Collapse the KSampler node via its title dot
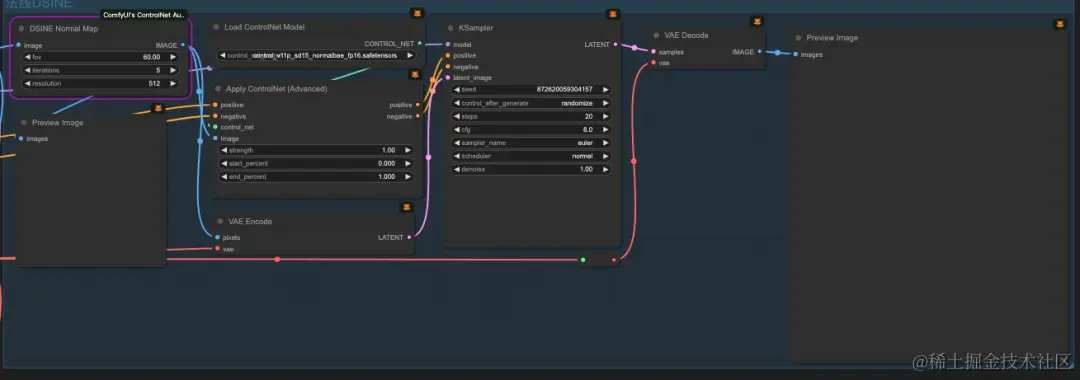The image size is (1080, 380). pyautogui.click(x=450, y=28)
